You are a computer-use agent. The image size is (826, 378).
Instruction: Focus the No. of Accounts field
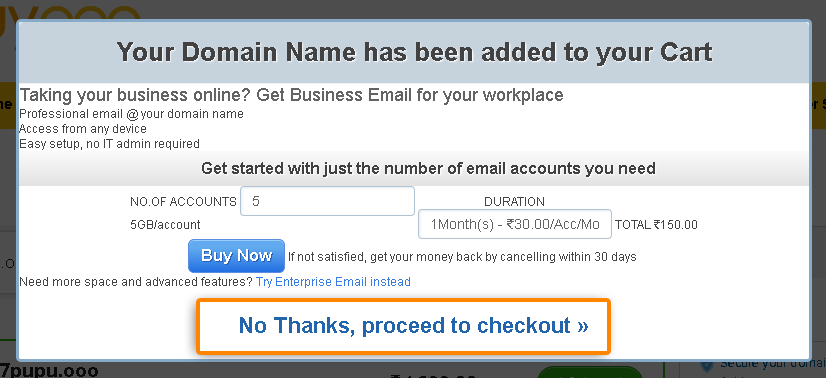pos(327,201)
